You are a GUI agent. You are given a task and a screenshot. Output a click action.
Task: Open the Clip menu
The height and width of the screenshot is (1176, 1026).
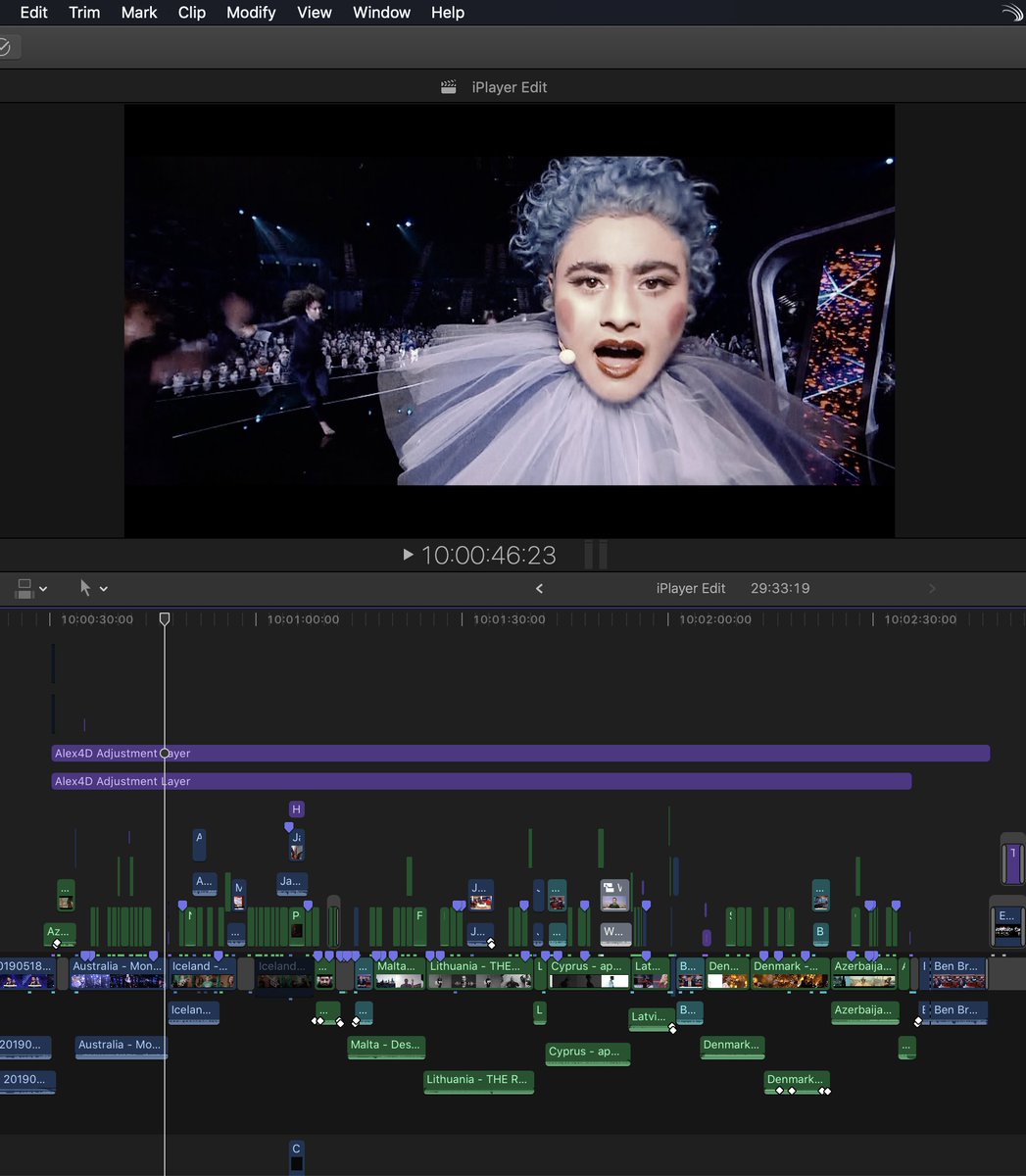pos(192,13)
